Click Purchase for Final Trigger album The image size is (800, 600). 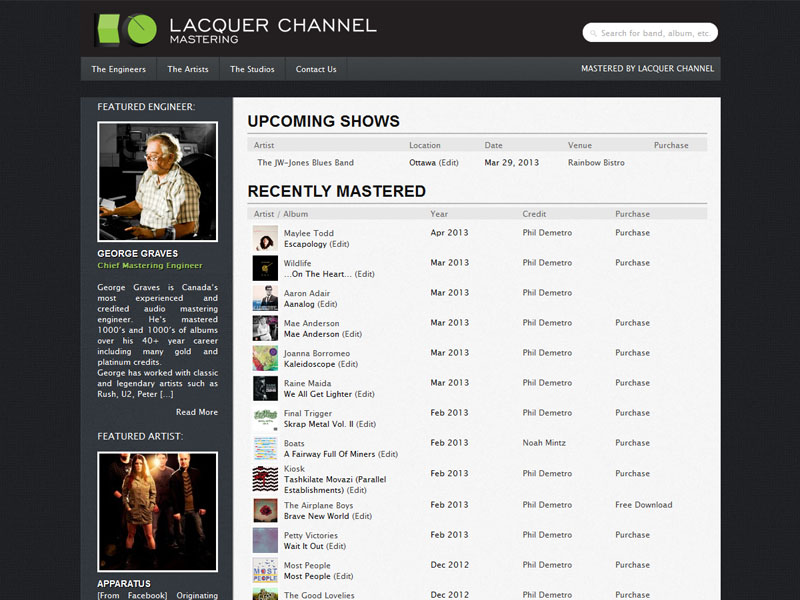pos(633,413)
